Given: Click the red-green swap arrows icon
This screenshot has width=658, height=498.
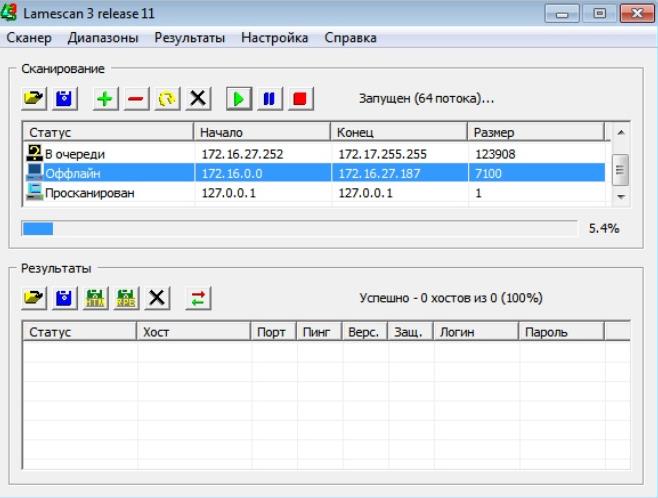Looking at the screenshot, I should click(198, 298).
